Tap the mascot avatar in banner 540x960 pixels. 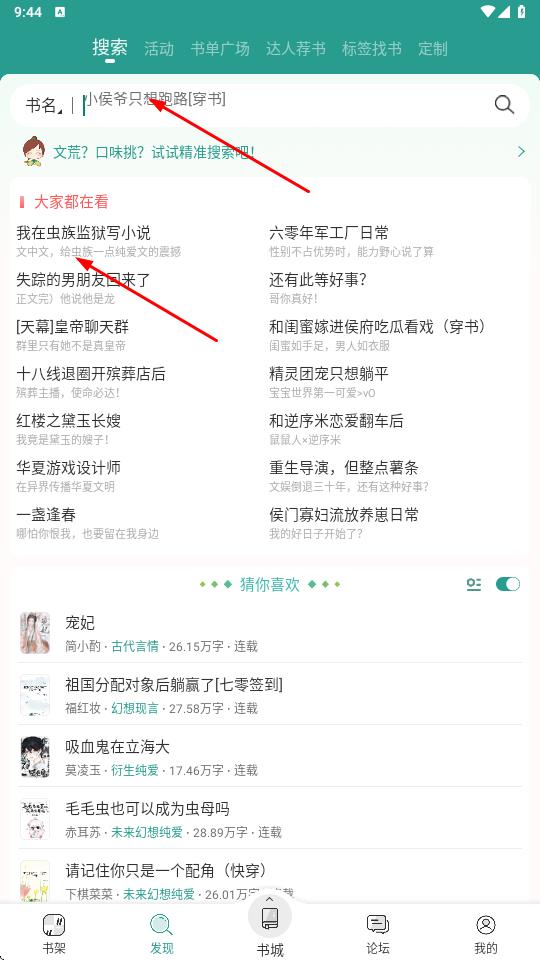coord(33,151)
